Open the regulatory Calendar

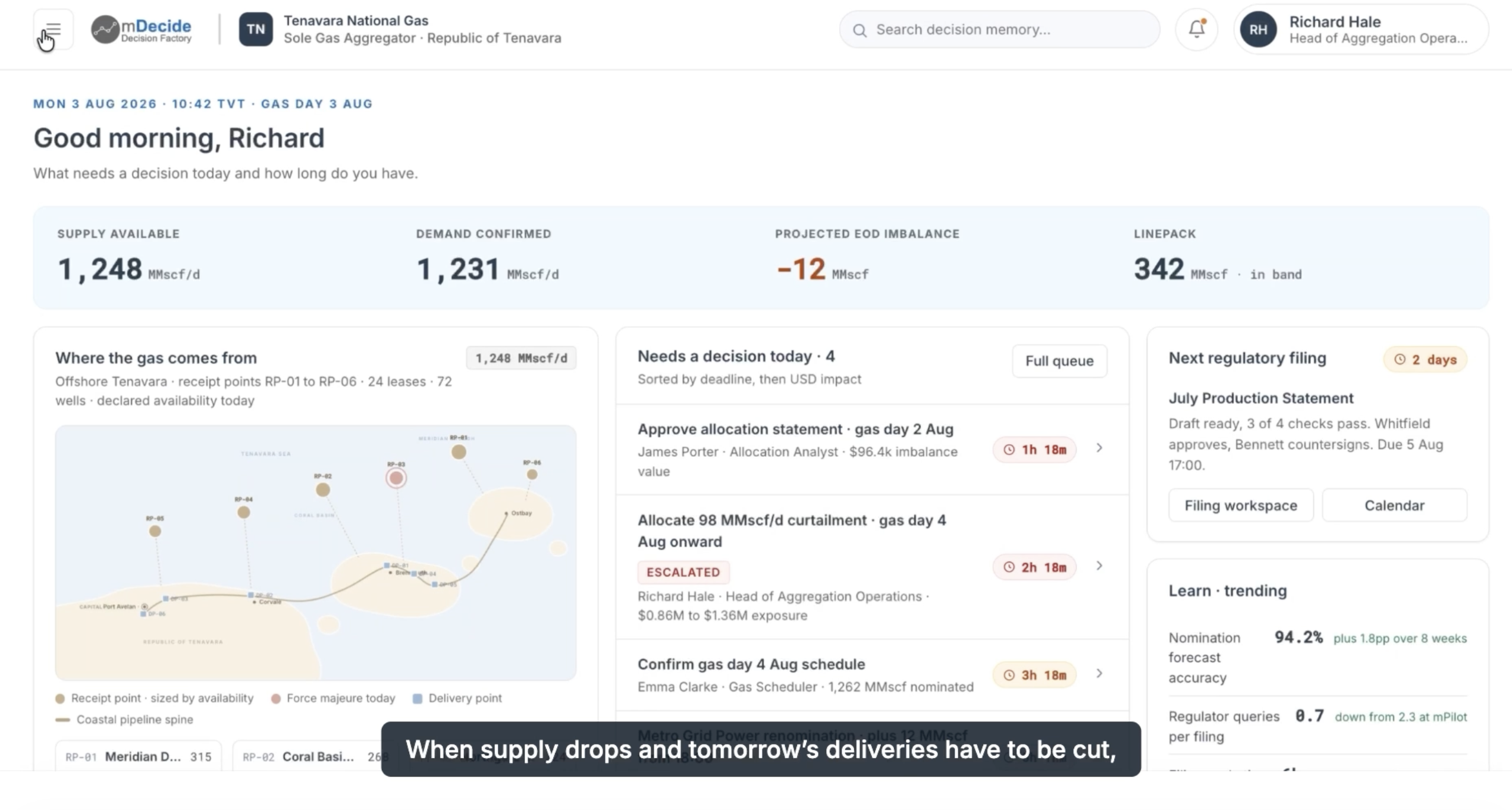tap(1394, 506)
